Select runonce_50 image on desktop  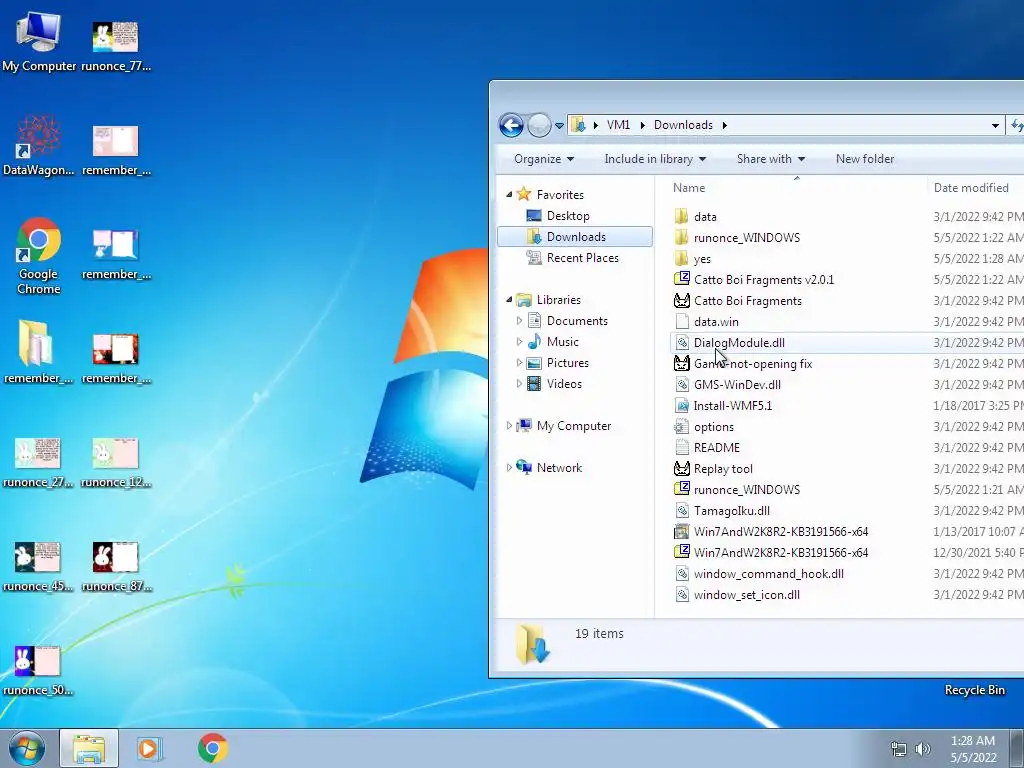click(37, 670)
